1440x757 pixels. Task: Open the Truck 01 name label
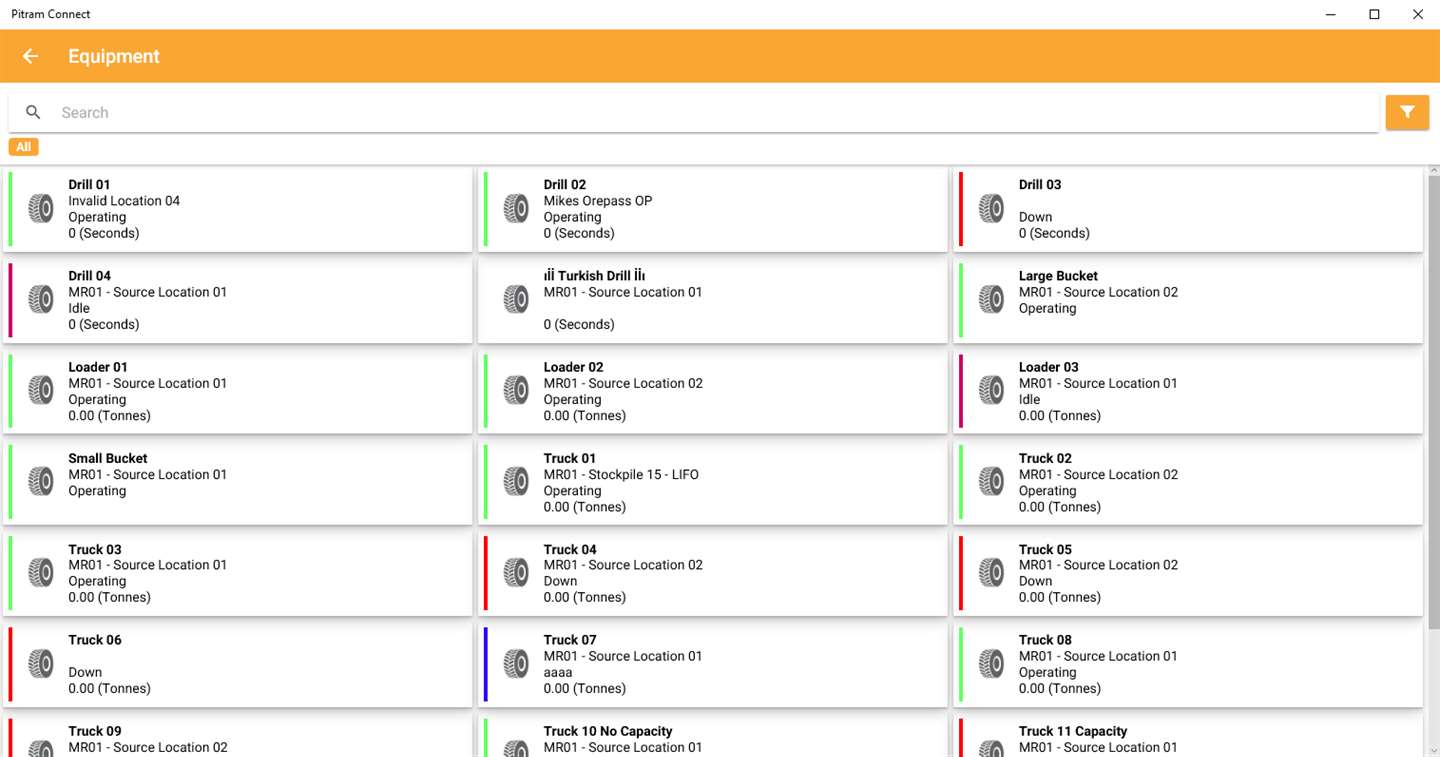[x=570, y=458]
